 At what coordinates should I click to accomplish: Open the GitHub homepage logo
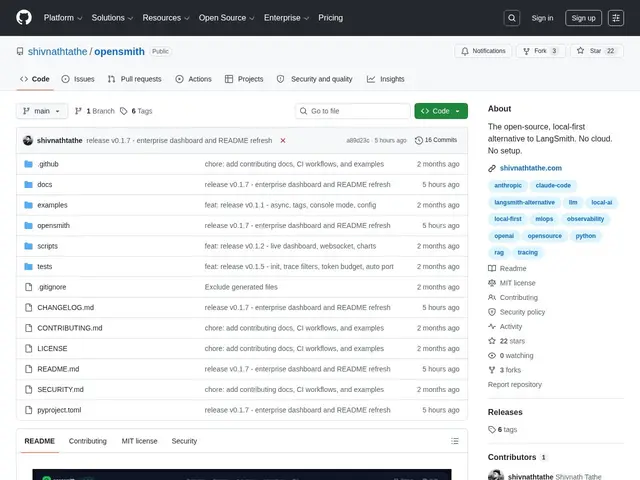point(24,18)
